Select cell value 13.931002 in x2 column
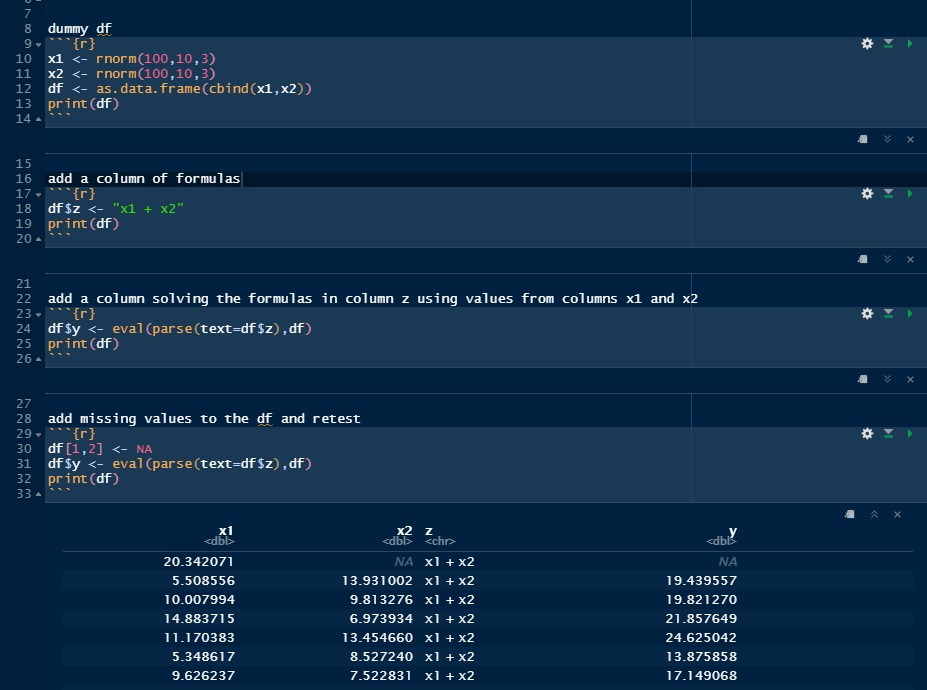 (x=377, y=581)
